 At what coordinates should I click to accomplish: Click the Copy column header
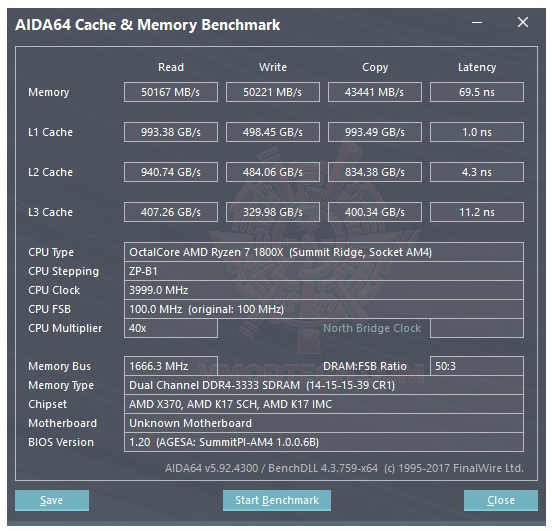(375, 67)
